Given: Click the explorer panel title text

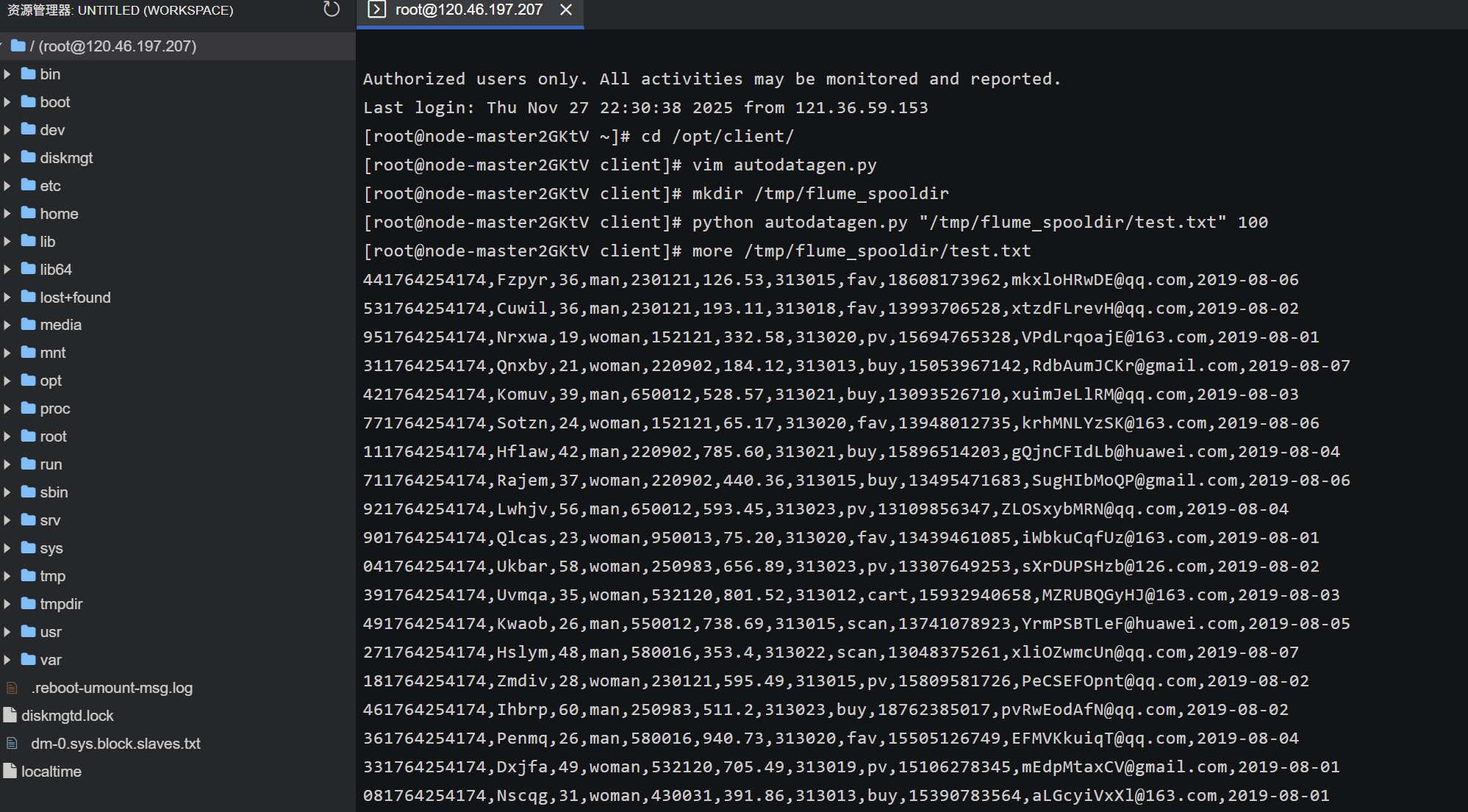Looking at the screenshot, I should click(x=120, y=10).
